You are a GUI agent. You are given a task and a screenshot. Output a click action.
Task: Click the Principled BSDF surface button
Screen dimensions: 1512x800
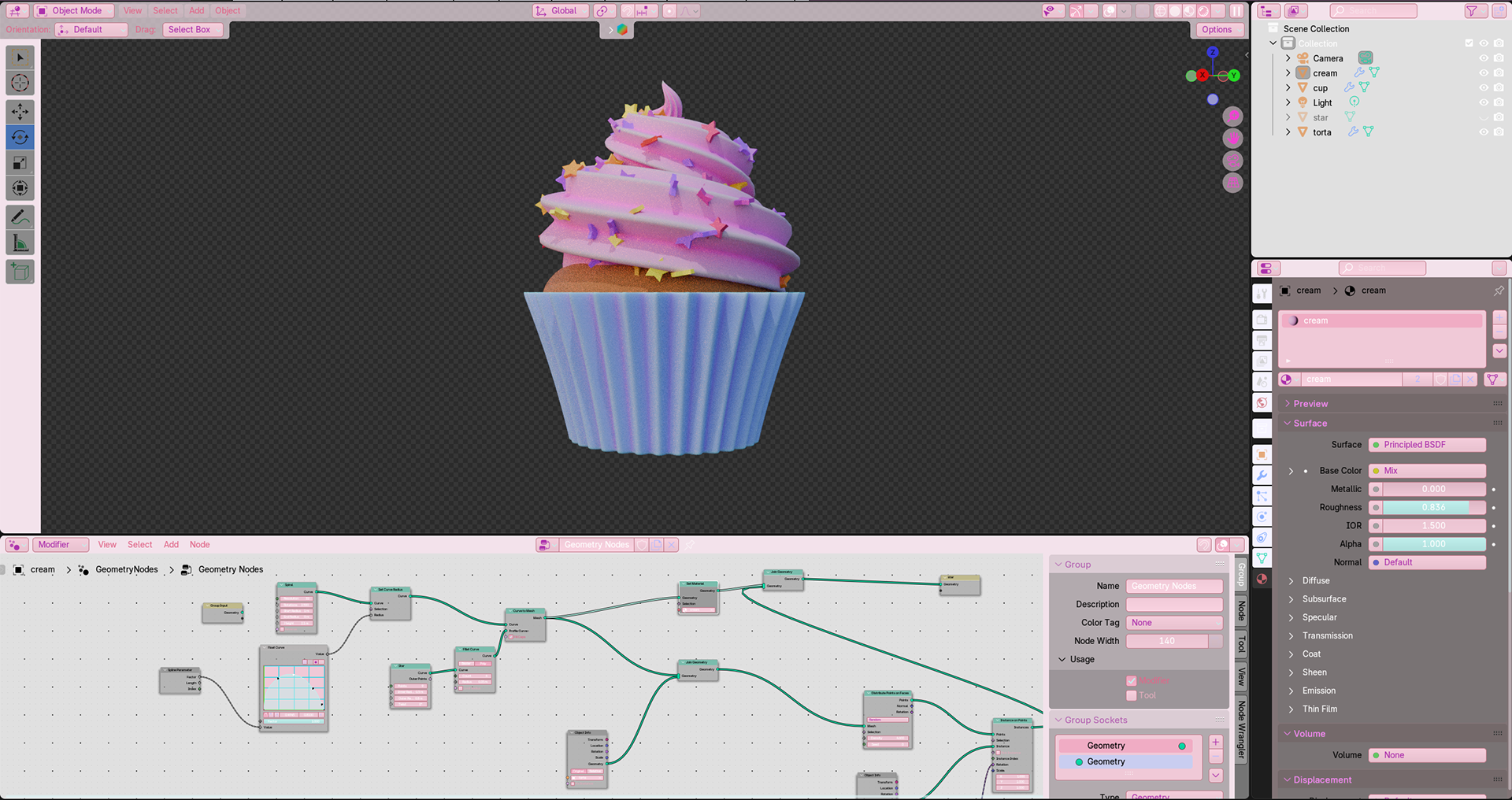[1427, 445]
